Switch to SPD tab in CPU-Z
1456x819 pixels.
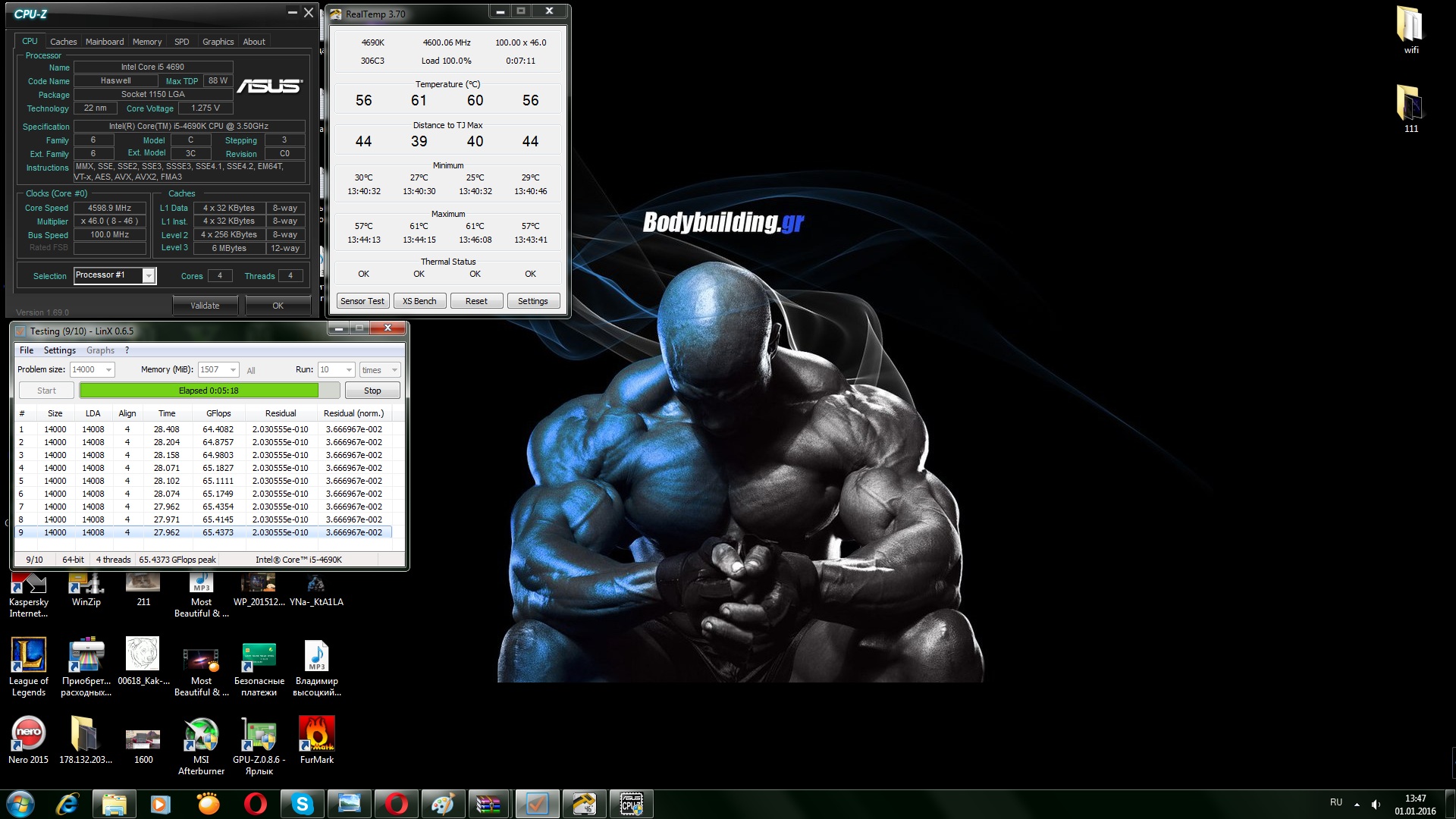click(x=181, y=42)
